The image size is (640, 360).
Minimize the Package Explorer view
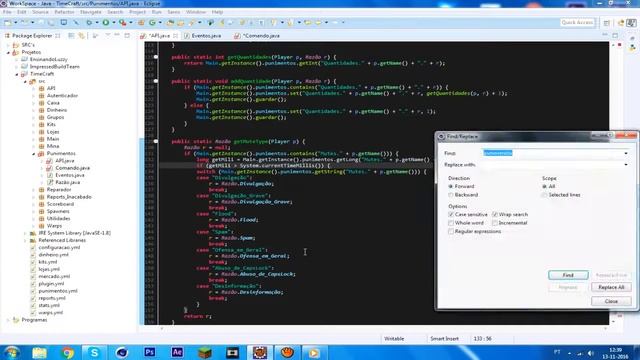(x=117, y=36)
